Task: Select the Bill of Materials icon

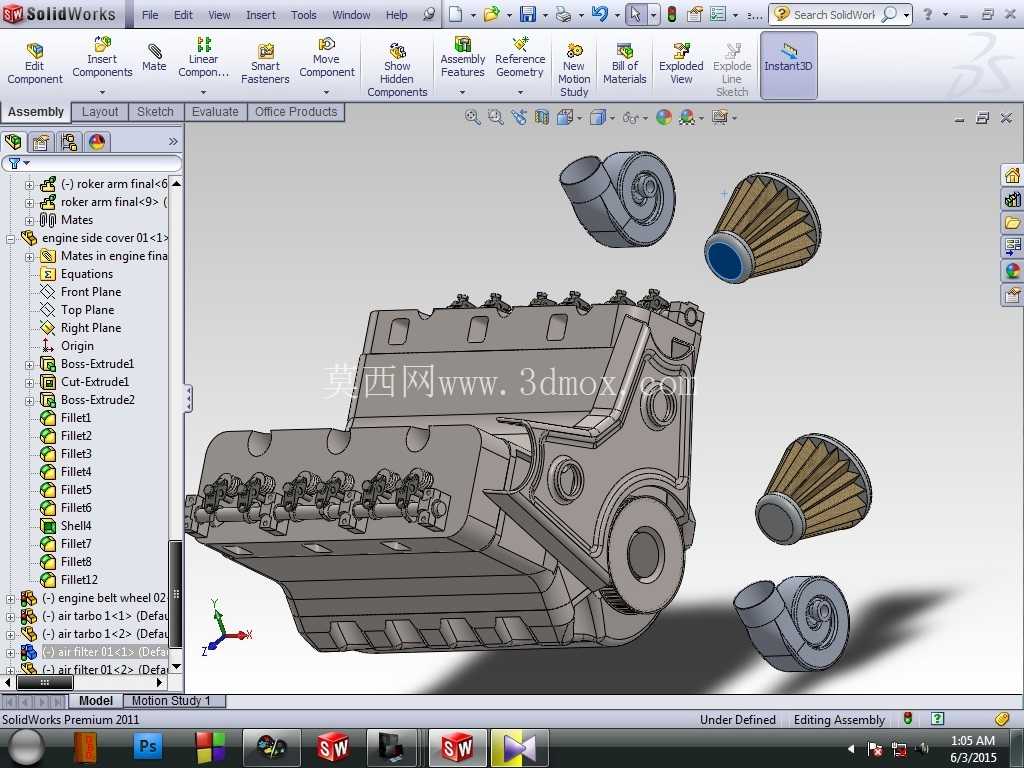Action: (x=624, y=64)
